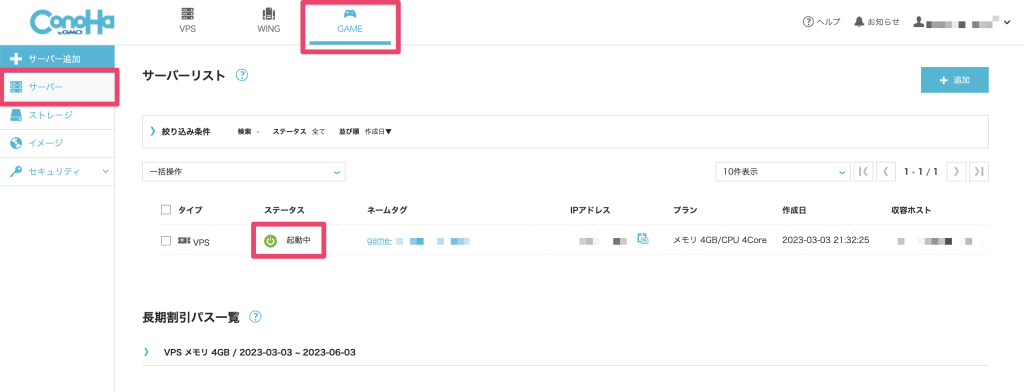Copy the IP address icon

click(643, 238)
